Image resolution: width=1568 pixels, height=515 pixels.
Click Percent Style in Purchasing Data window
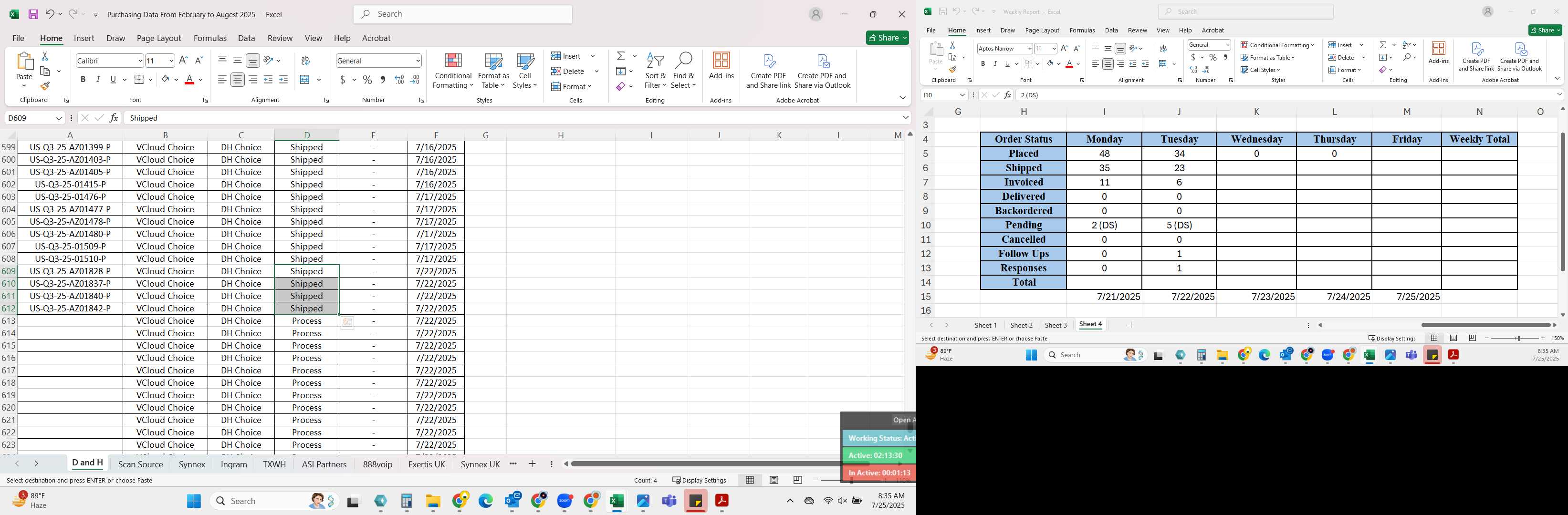(x=367, y=80)
